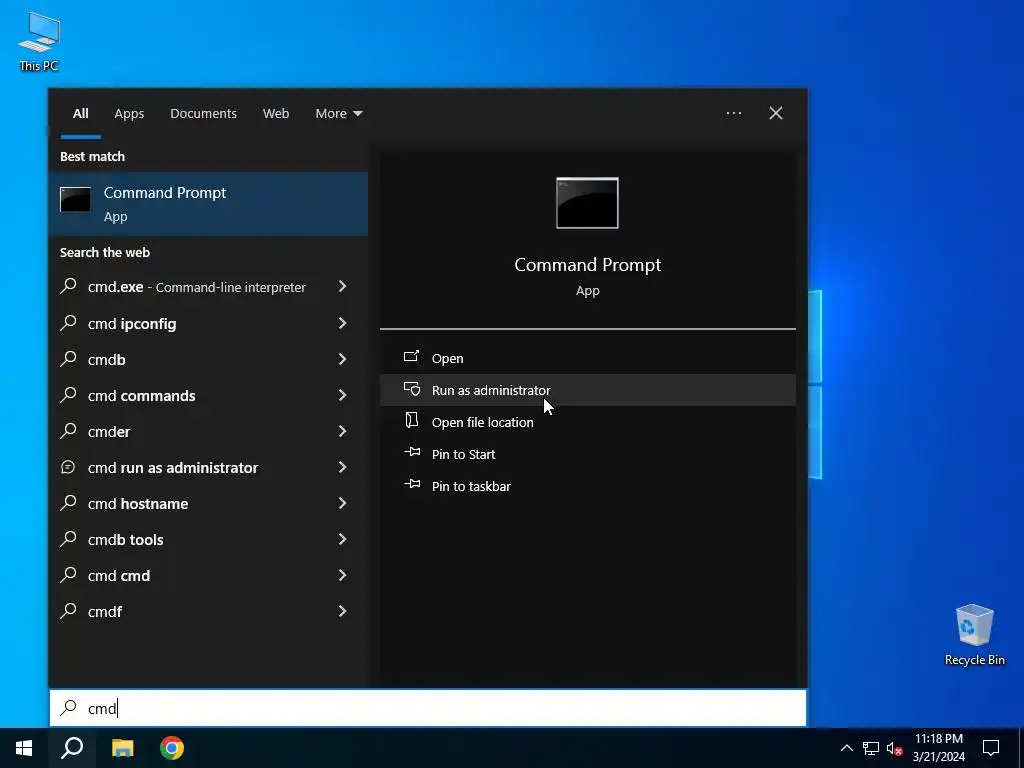Click the Open action's window icon
1024x768 pixels.
pyautogui.click(x=411, y=357)
